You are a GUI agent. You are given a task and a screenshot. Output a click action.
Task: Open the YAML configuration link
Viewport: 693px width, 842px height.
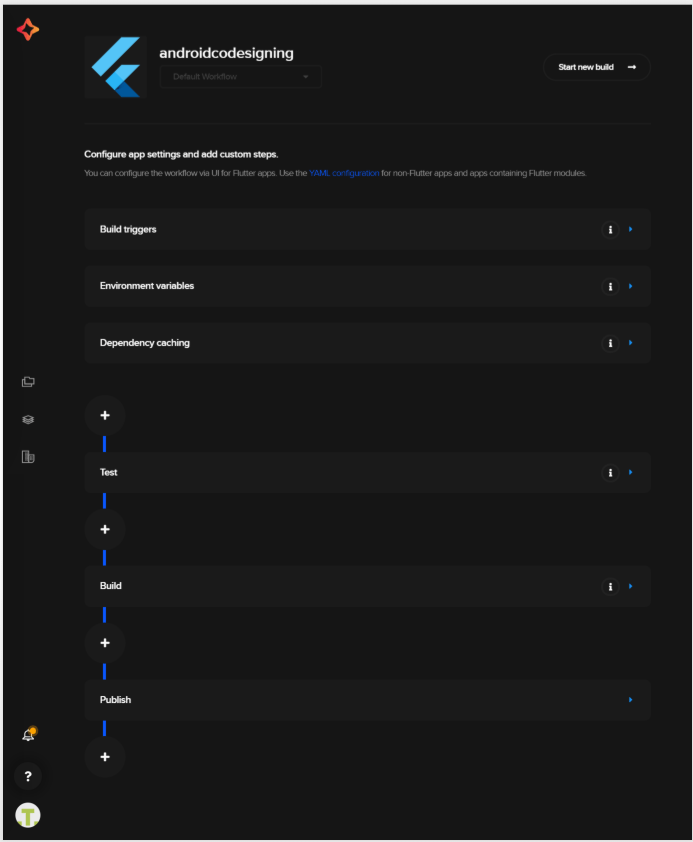344,173
